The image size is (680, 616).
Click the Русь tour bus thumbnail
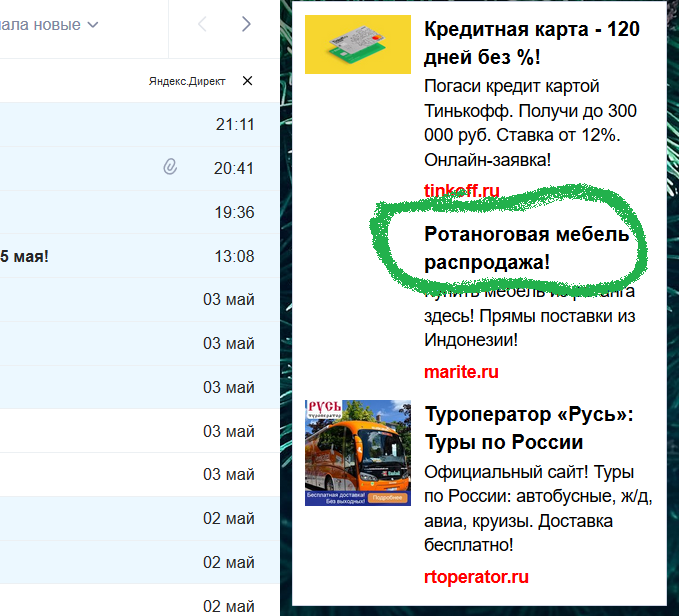[358, 453]
